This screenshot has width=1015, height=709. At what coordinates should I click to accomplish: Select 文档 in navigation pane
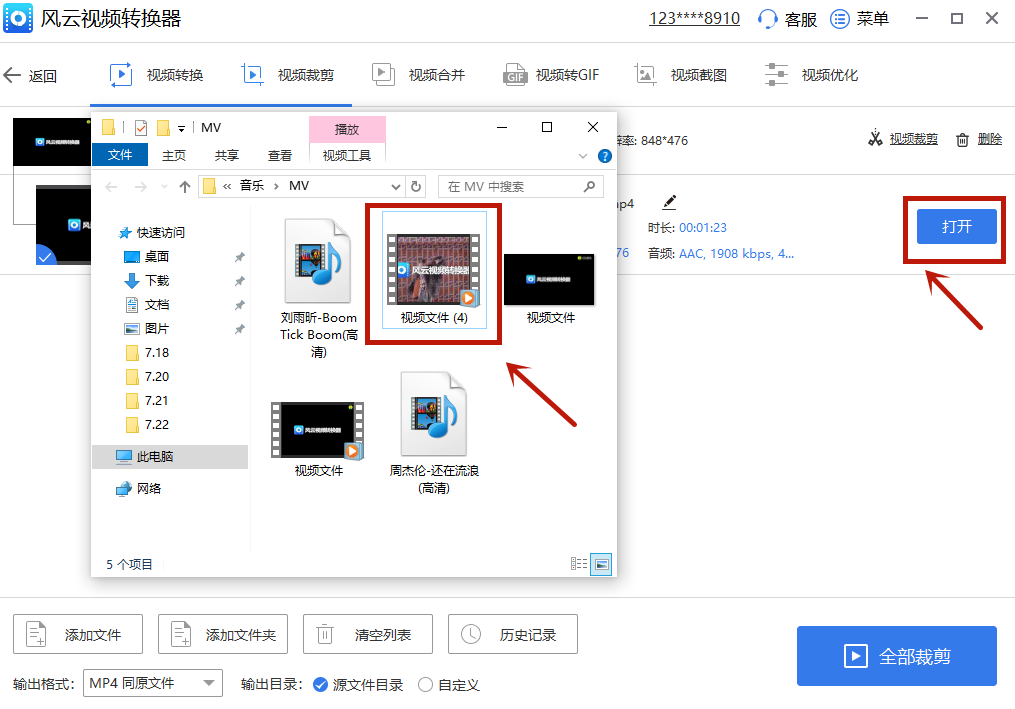point(147,304)
